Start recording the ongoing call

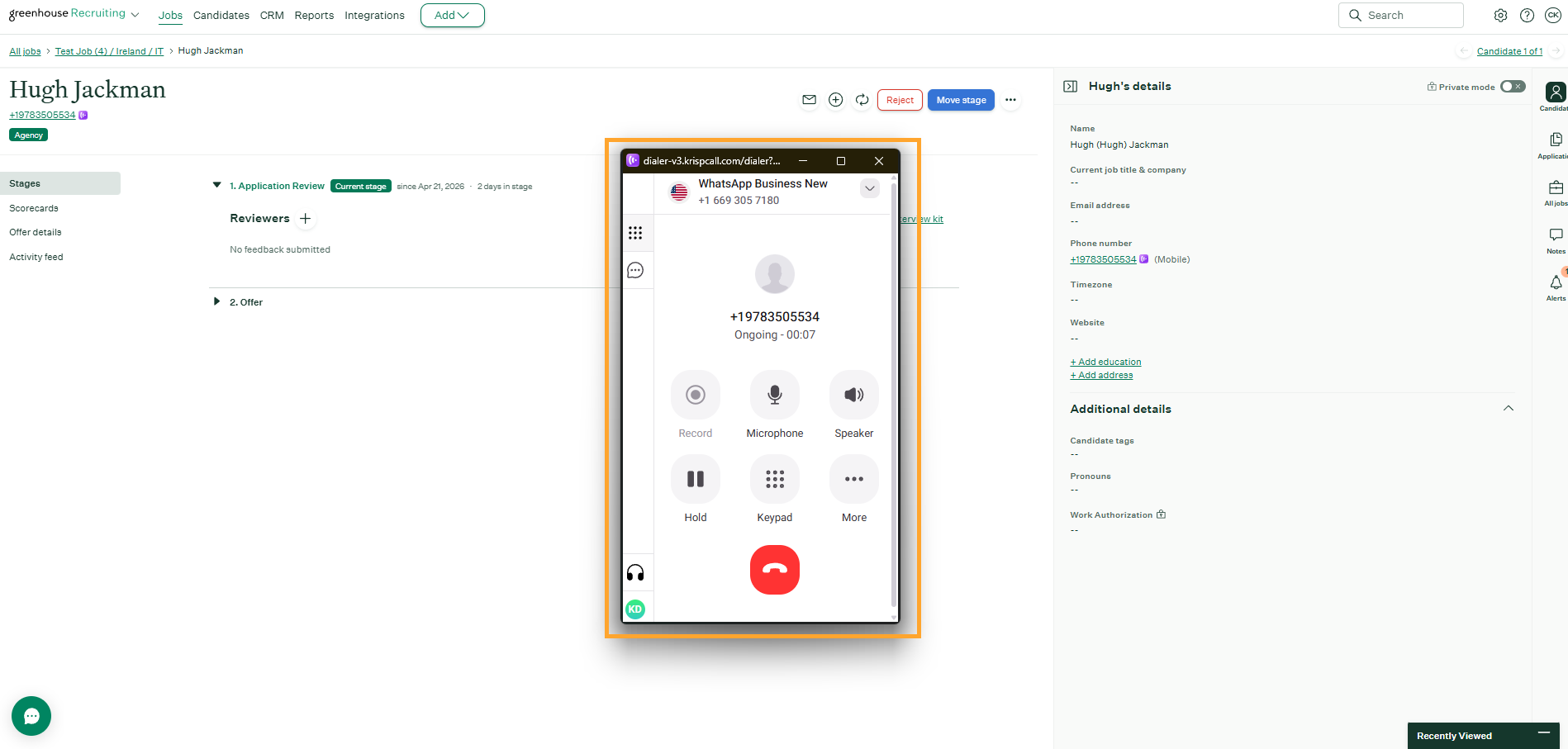[696, 395]
